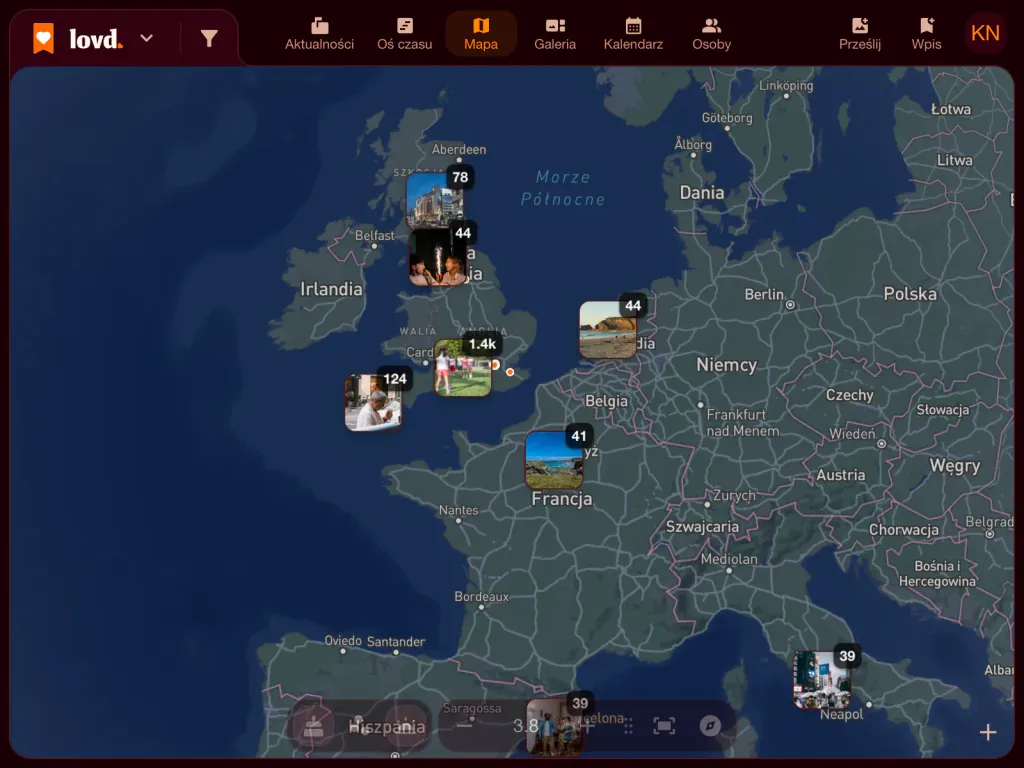
Task: Open the filter funnel icon
Action: (209, 39)
